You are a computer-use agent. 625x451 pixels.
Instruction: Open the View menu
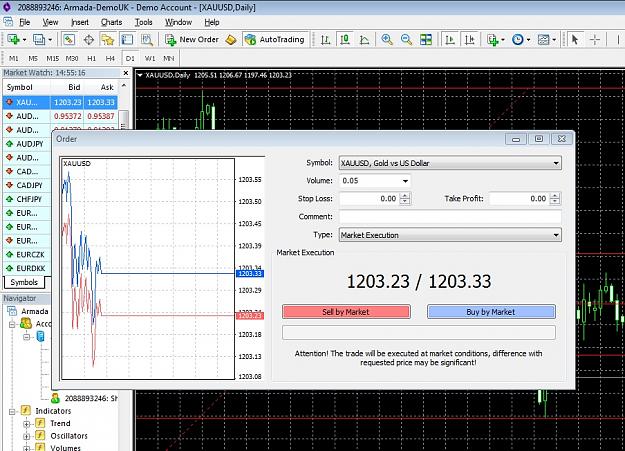[x=50, y=22]
